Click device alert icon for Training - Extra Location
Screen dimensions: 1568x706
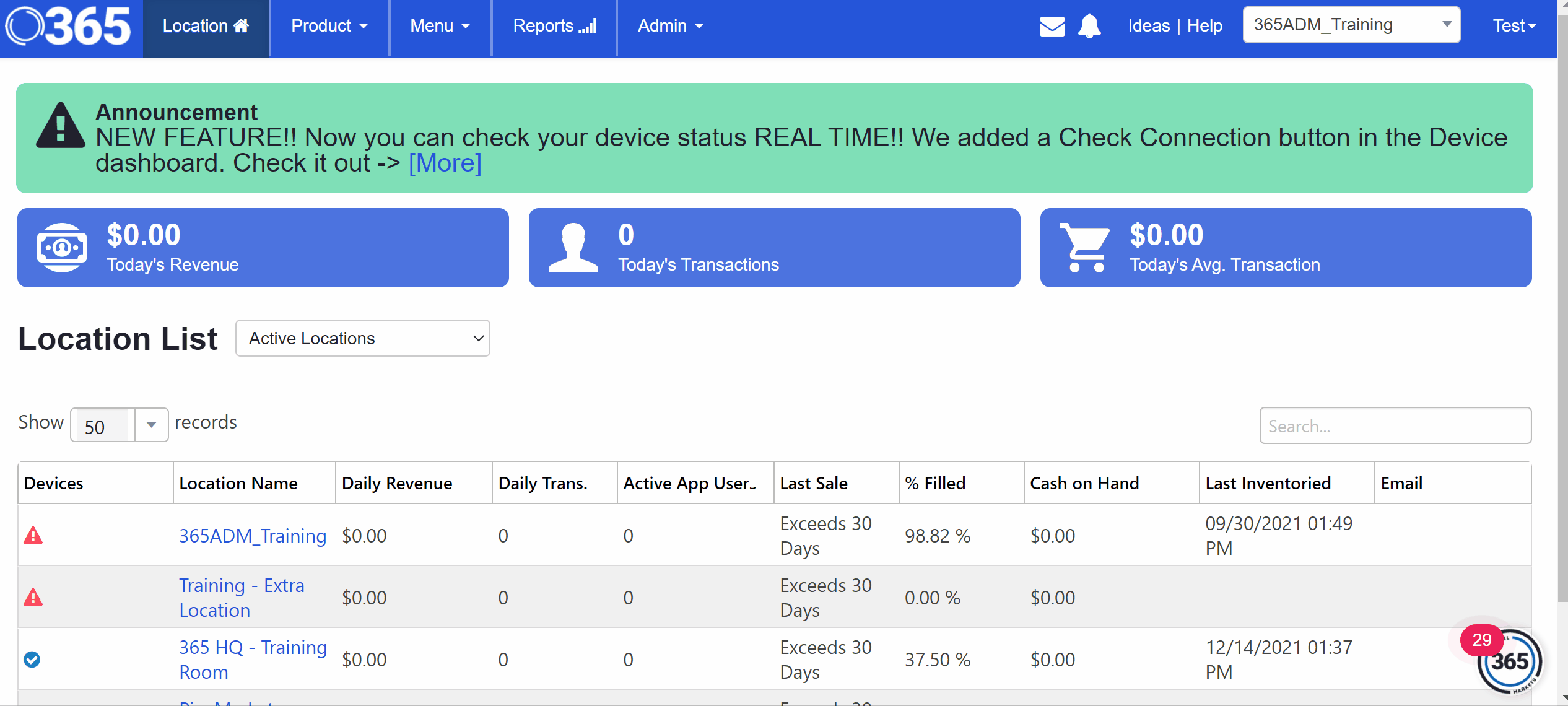pyautogui.click(x=33, y=597)
